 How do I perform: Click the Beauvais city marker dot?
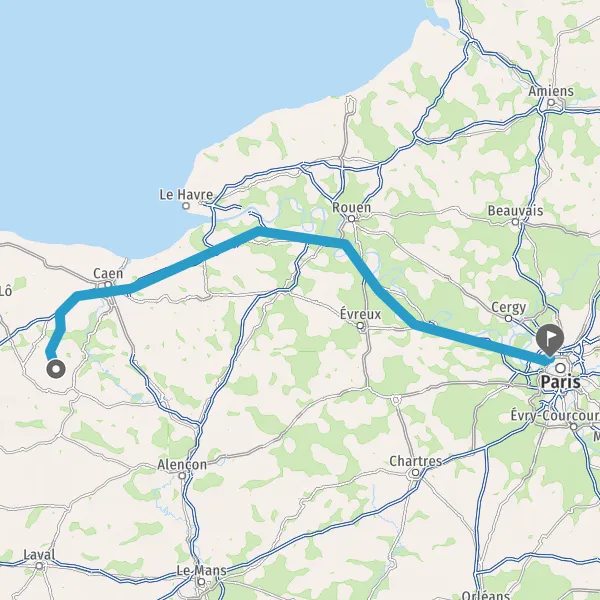tap(515, 222)
